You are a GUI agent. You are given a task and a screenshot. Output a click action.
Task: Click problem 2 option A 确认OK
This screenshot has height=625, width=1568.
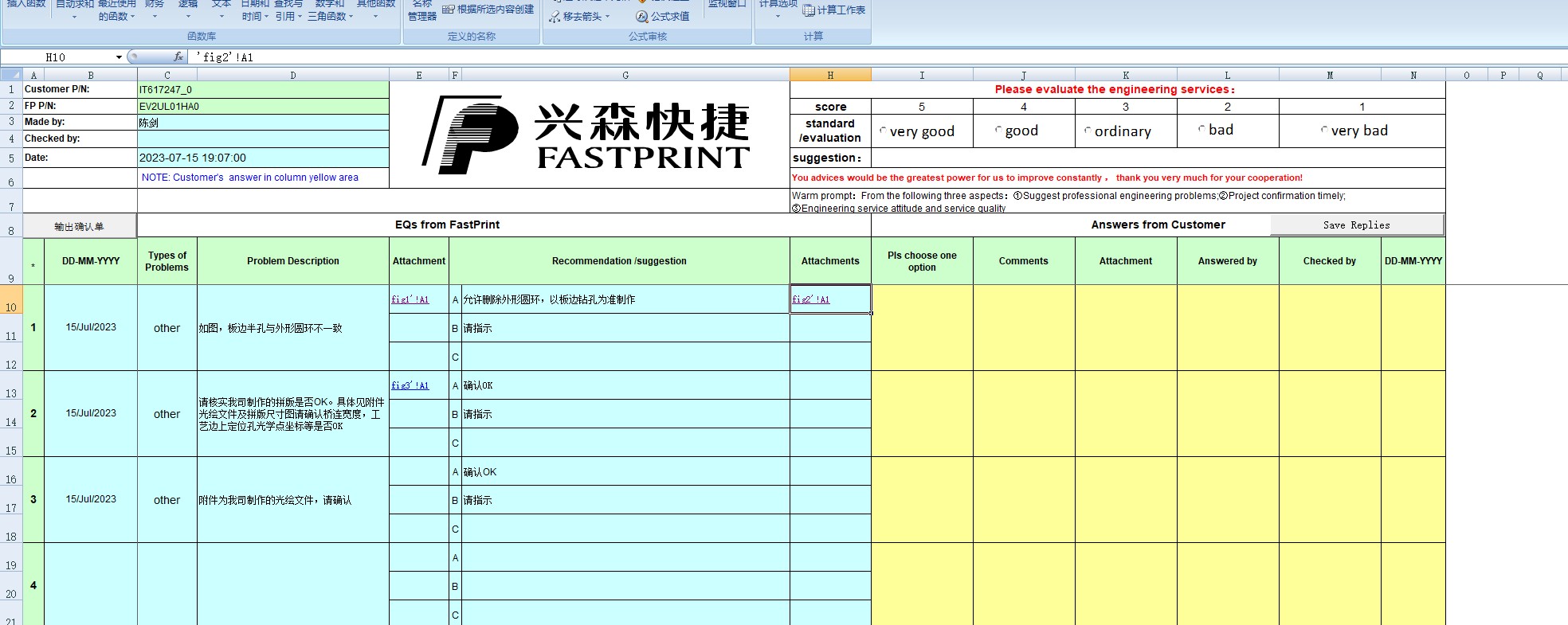coord(478,385)
